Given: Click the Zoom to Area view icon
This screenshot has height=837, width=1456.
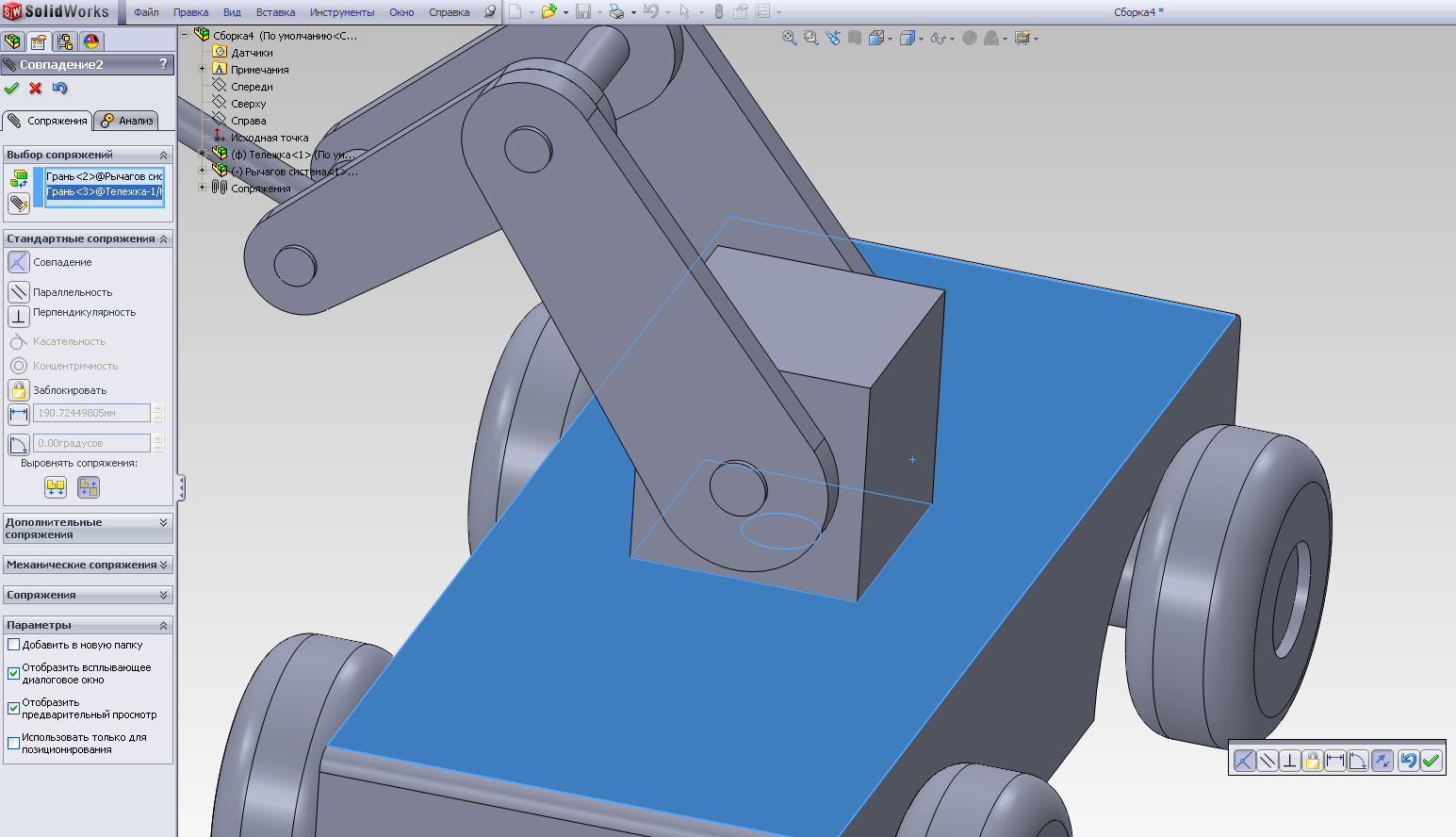Looking at the screenshot, I should tap(811, 38).
